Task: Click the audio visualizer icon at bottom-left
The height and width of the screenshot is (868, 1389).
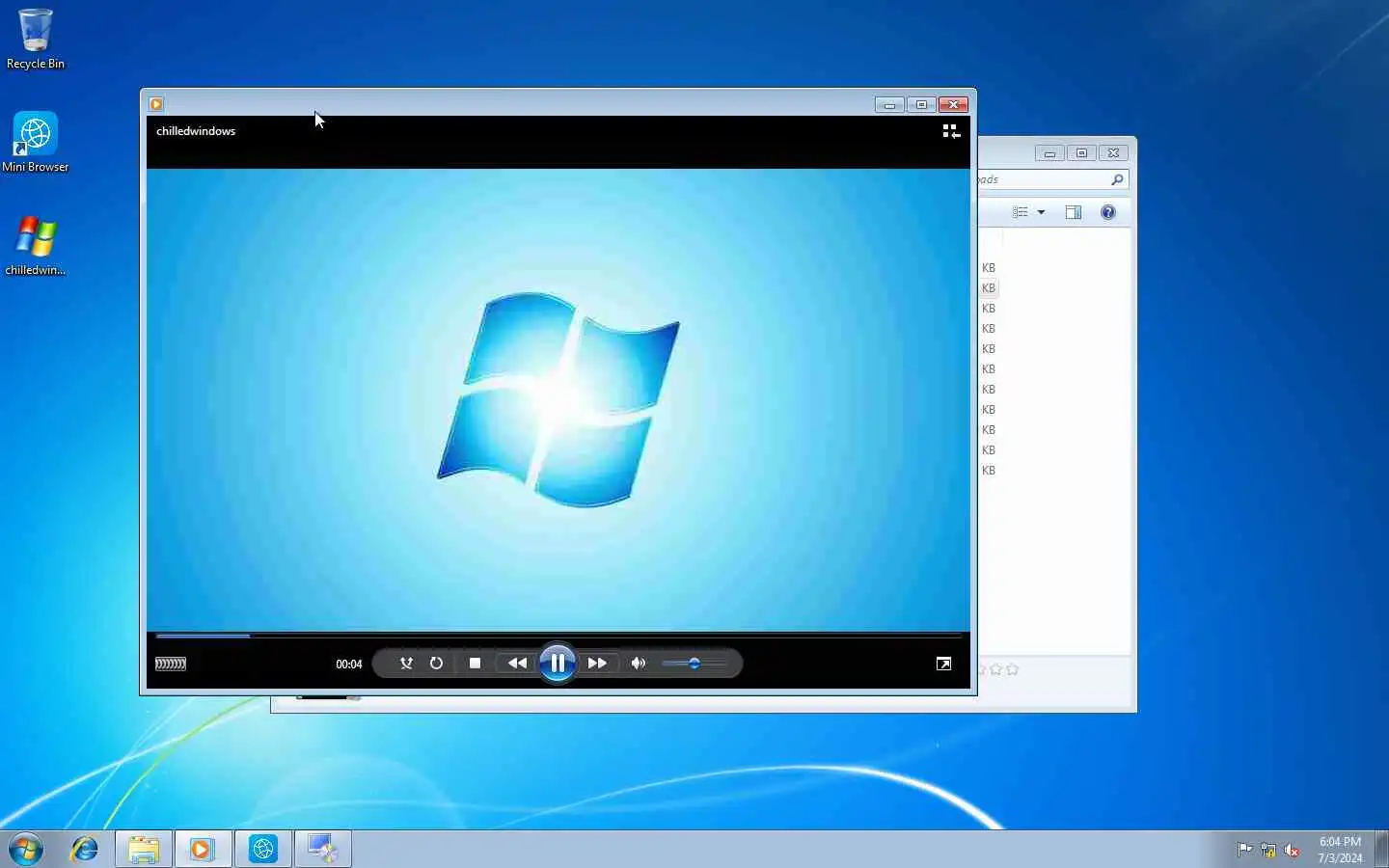Action: 171,664
